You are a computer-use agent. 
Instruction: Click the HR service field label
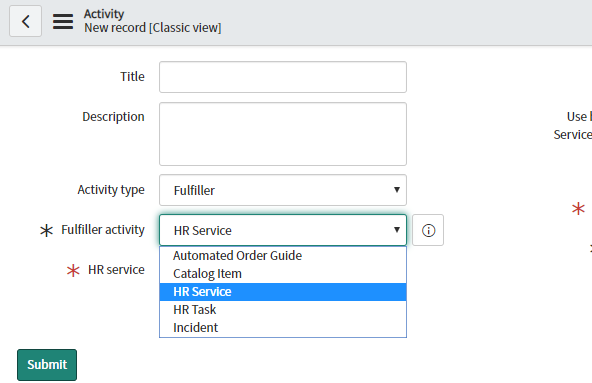(116, 270)
